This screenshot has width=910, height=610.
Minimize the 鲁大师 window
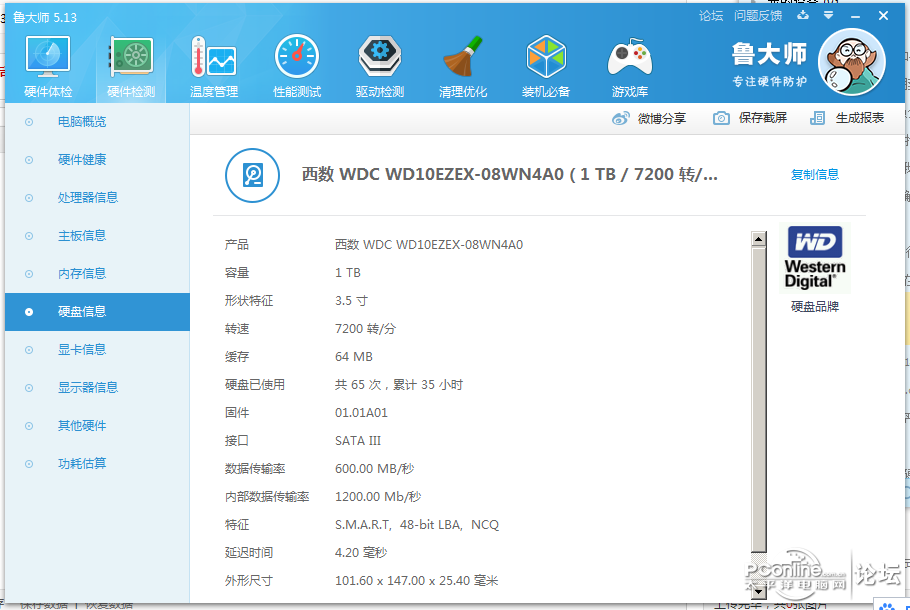[x=855, y=16]
